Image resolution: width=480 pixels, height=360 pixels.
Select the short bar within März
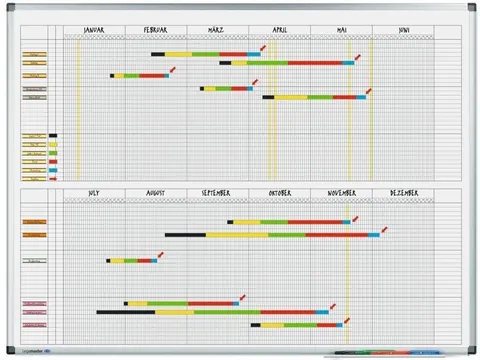click(x=226, y=89)
